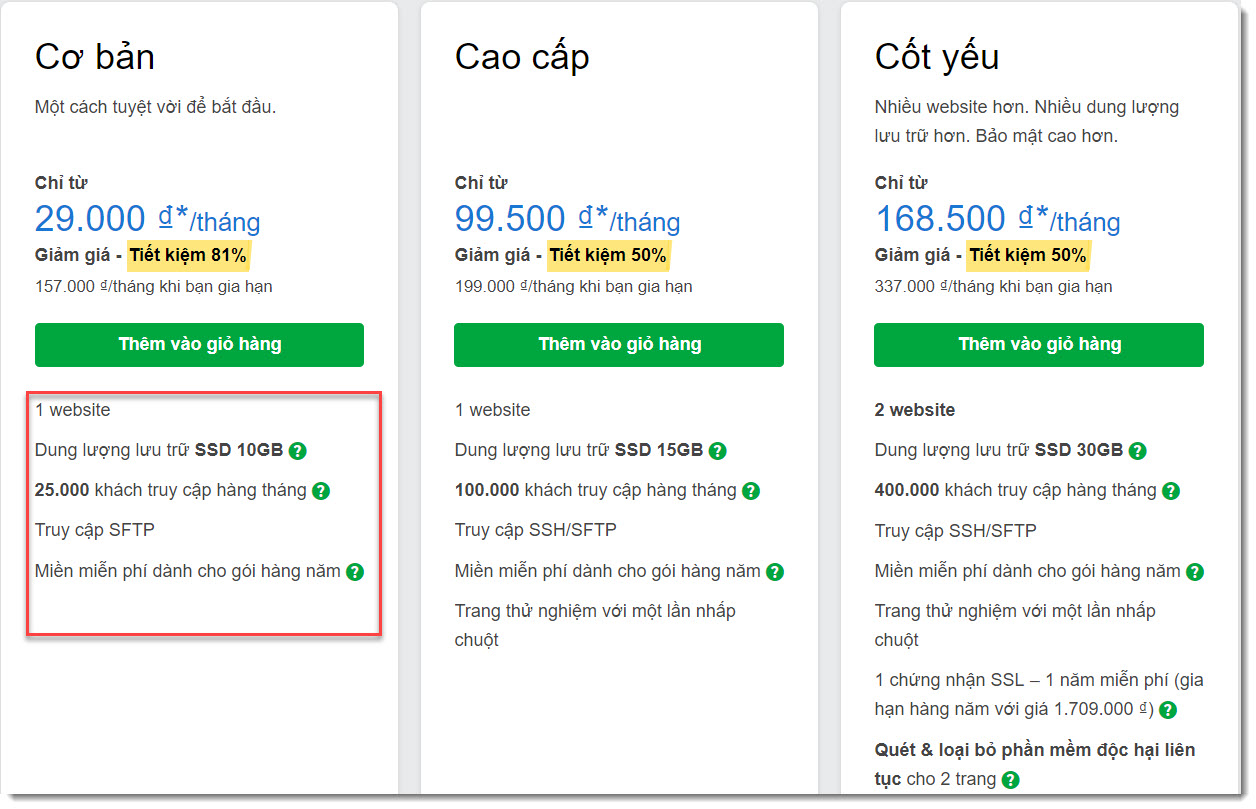Click help icon after SSL certificate price
The width and height of the screenshot is (1256, 809).
coord(1167,710)
